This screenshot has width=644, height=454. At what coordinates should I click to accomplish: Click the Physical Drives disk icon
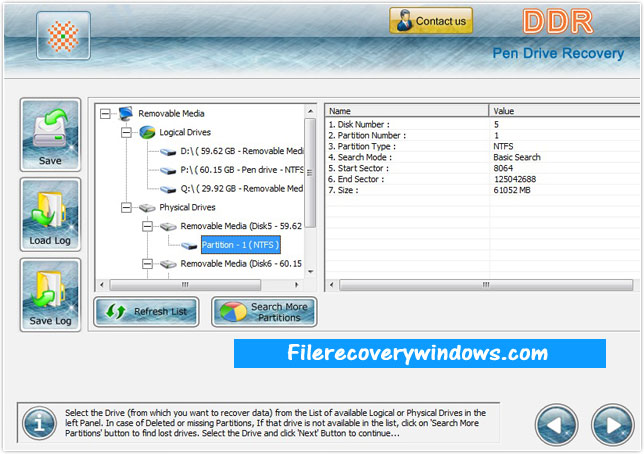point(147,208)
